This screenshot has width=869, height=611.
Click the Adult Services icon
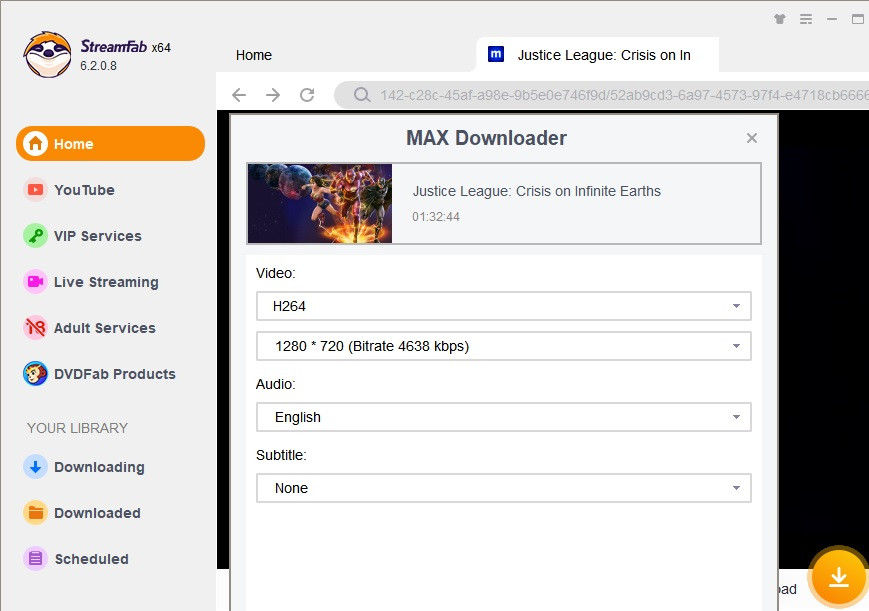35,328
